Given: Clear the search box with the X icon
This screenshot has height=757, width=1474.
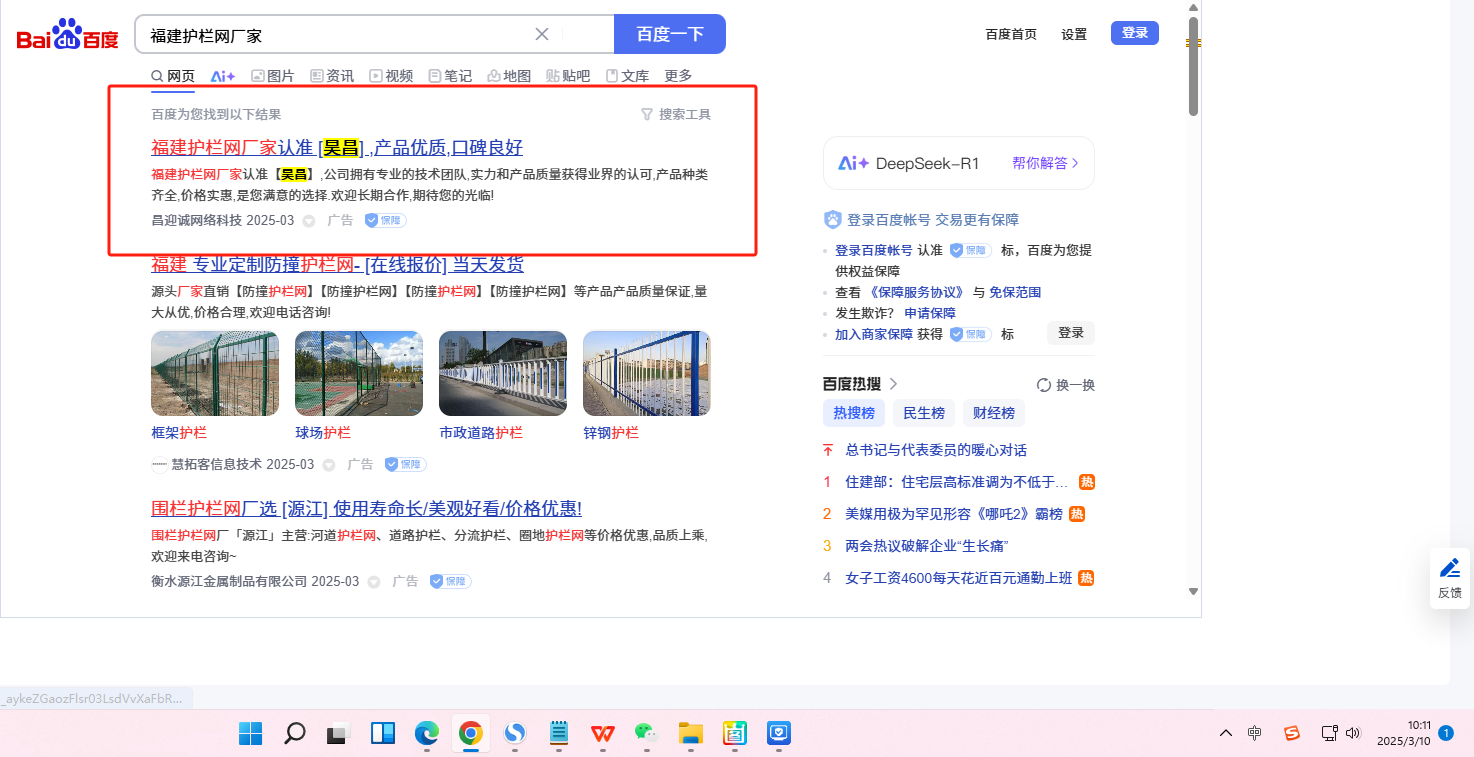Looking at the screenshot, I should [x=542, y=34].
